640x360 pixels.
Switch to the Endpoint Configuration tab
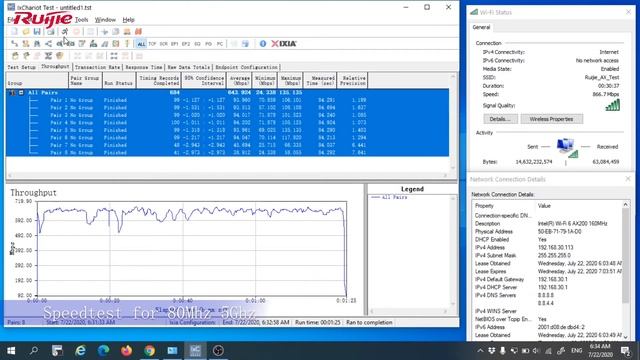247,67
